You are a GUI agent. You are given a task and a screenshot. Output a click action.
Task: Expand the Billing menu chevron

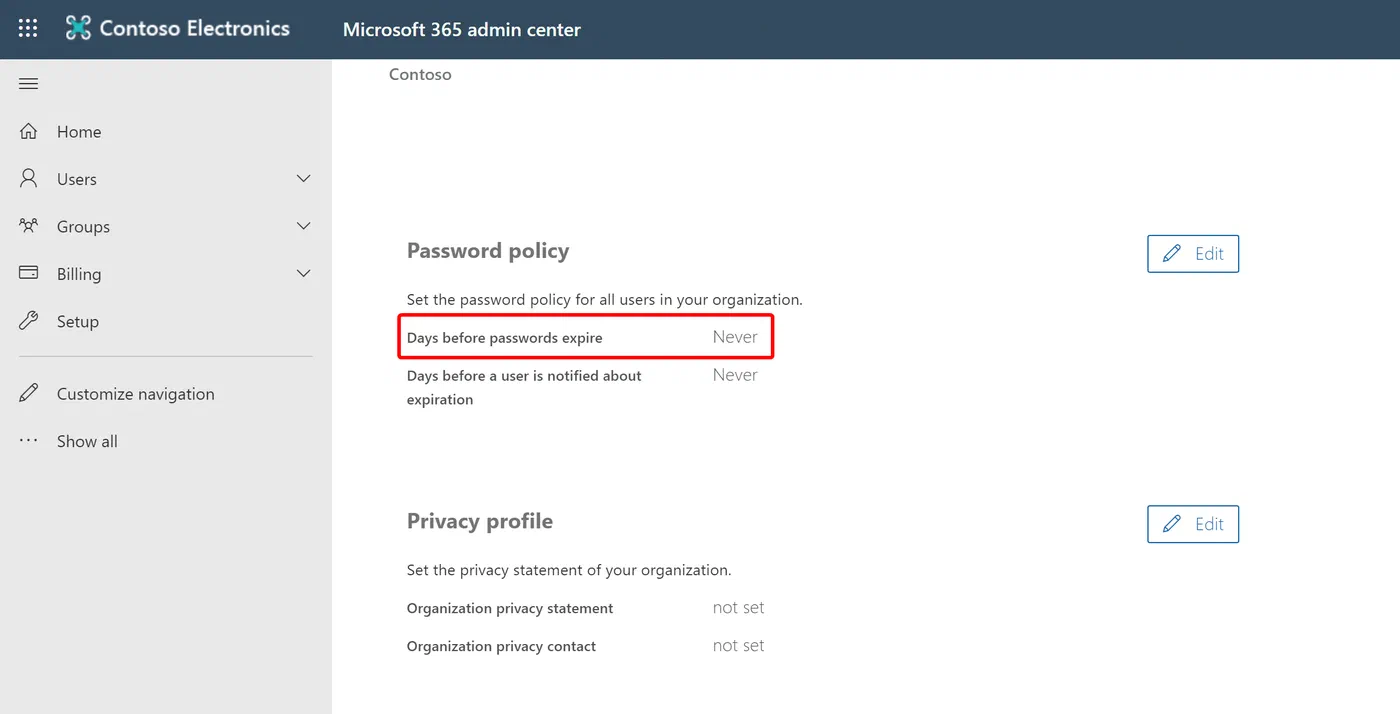click(304, 273)
